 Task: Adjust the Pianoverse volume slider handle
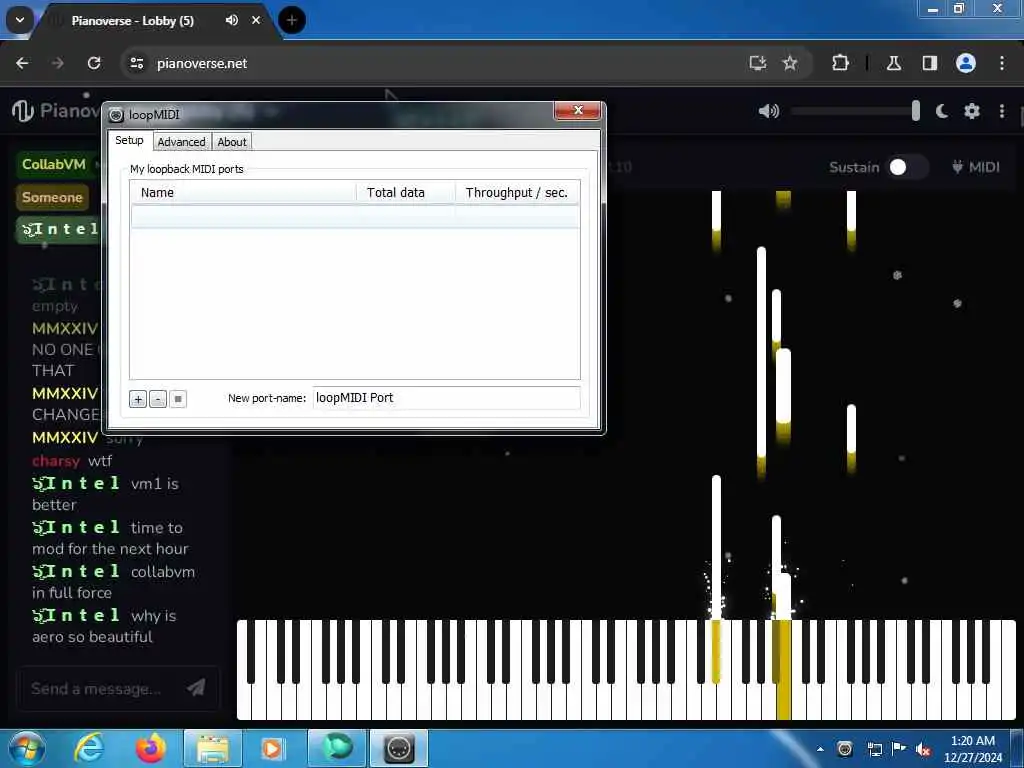click(x=916, y=111)
